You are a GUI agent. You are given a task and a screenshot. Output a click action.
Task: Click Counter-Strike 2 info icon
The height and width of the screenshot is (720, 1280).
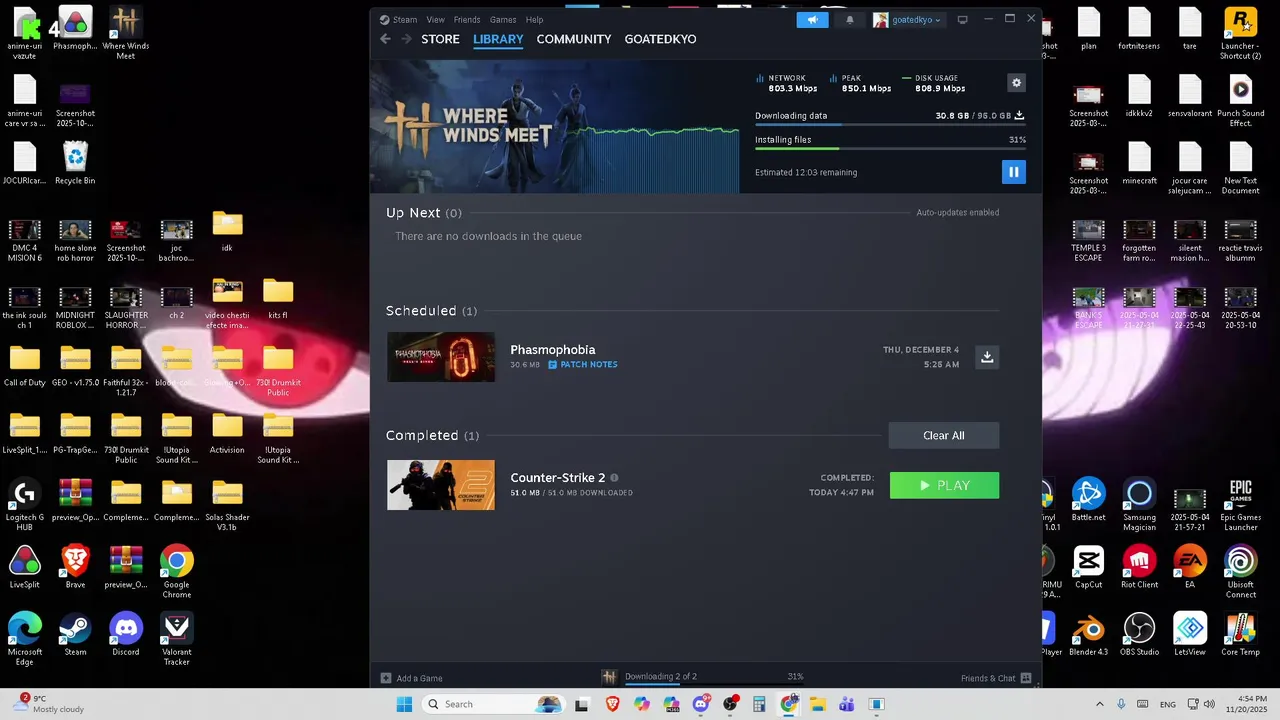coord(614,478)
